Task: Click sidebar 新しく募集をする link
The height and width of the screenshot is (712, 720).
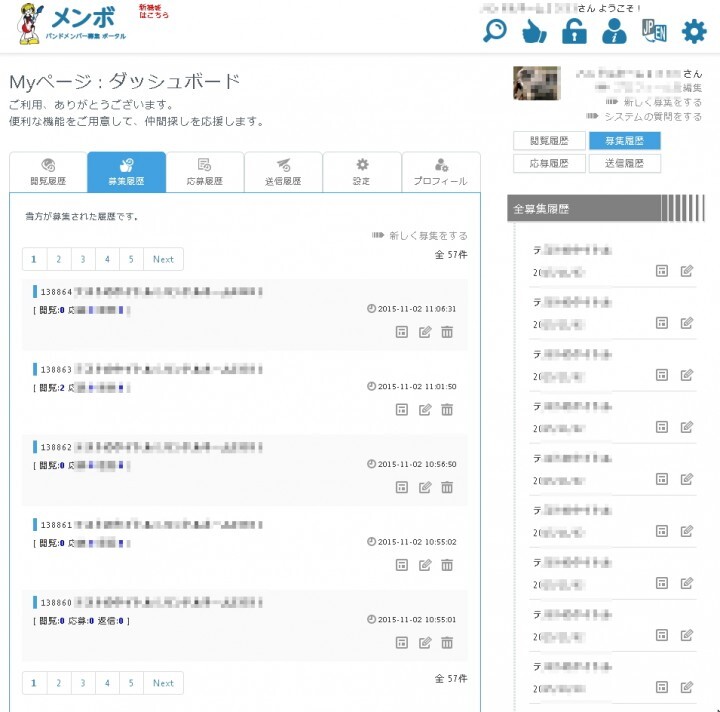Action: 654,102
